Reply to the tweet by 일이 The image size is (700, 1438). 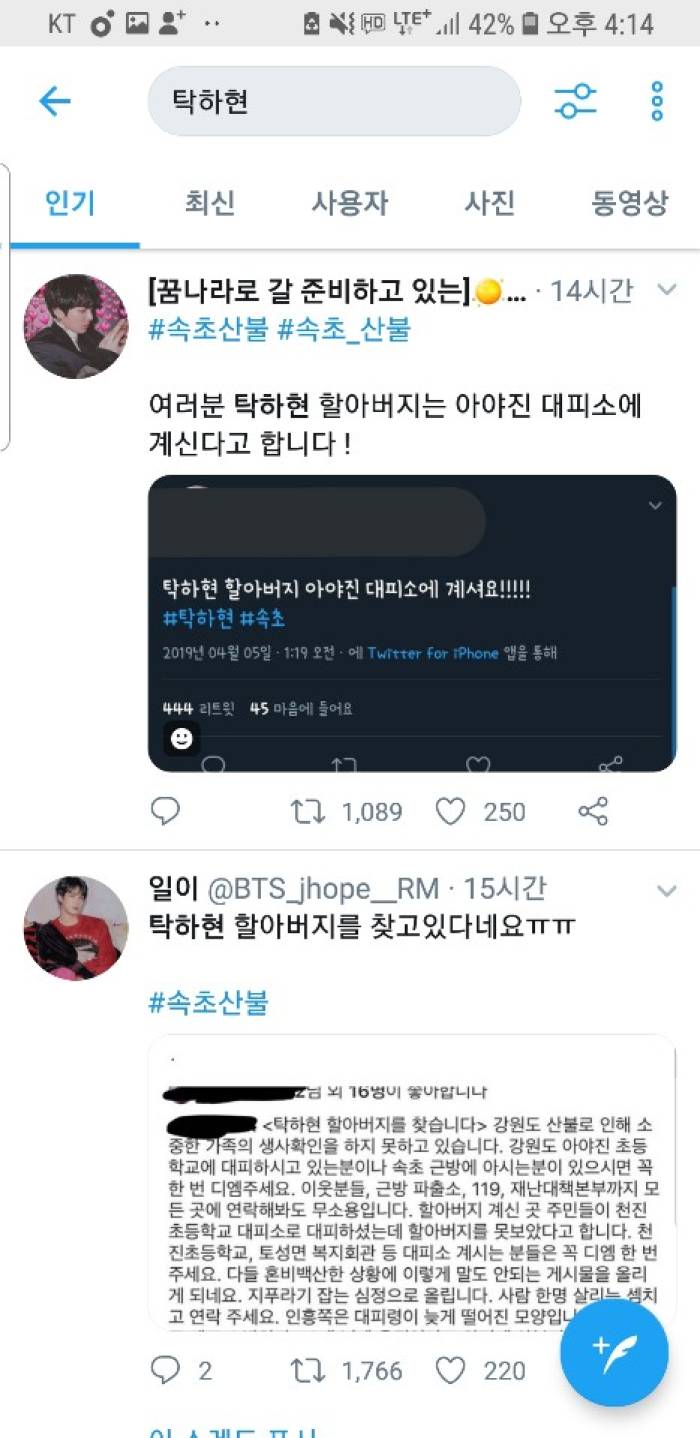(165, 1369)
